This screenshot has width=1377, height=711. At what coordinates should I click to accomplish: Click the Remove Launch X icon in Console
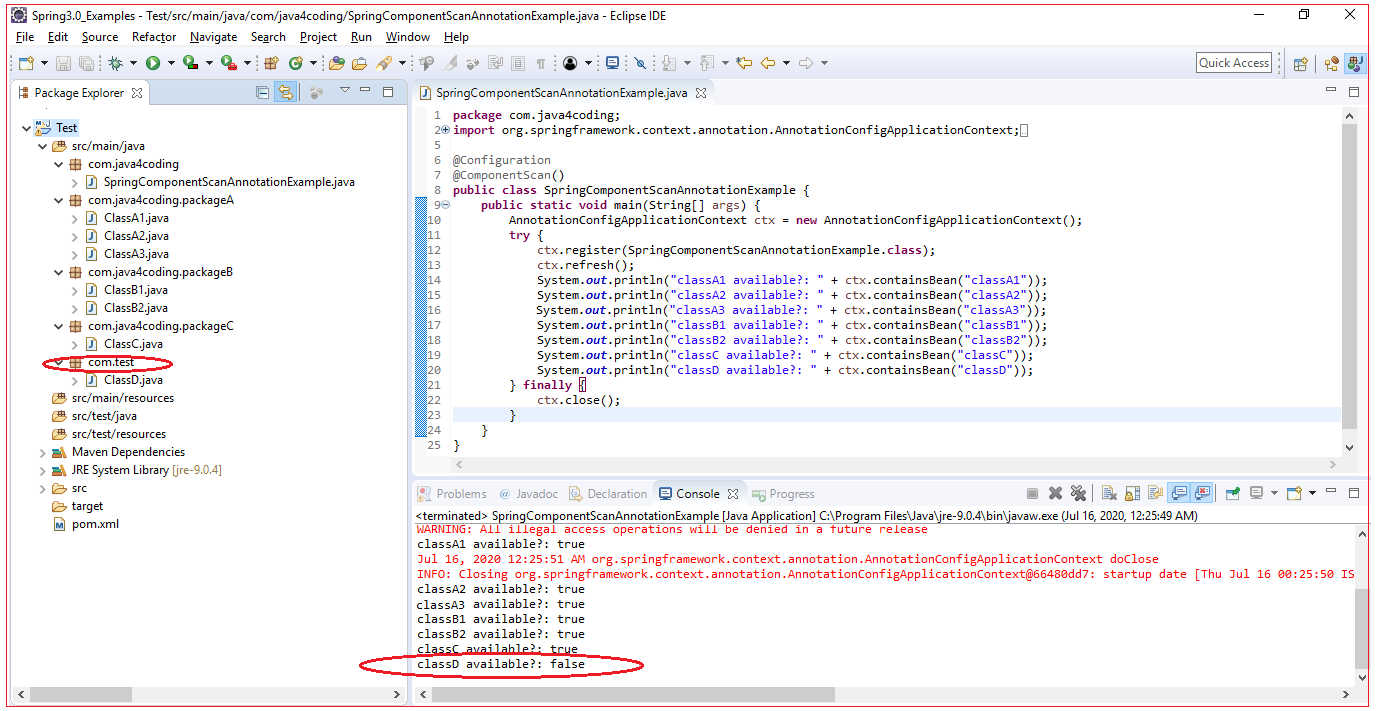[1055, 493]
